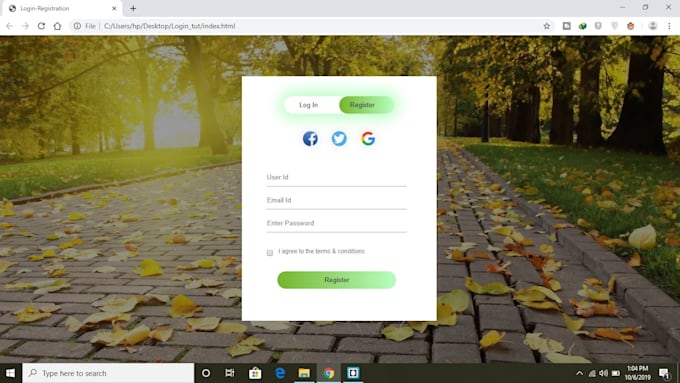680x383 pixels.
Task: Submit with the green Register button
Action: point(337,280)
